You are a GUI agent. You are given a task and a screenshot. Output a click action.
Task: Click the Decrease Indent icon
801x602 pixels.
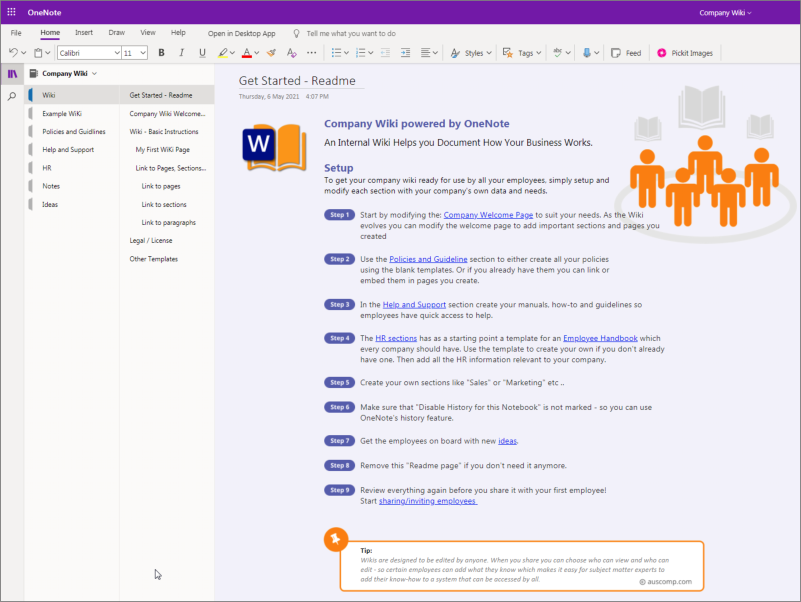[386, 53]
